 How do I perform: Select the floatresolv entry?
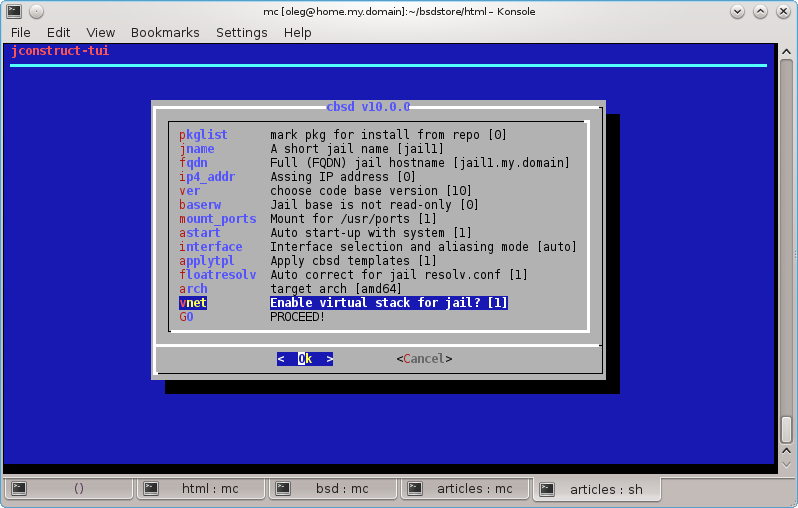(x=353, y=275)
